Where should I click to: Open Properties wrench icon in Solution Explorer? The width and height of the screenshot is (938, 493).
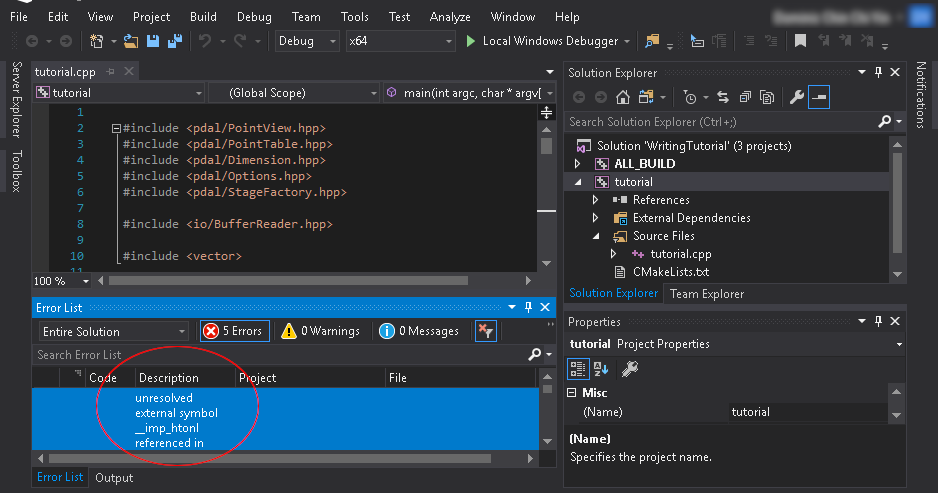tap(796, 97)
